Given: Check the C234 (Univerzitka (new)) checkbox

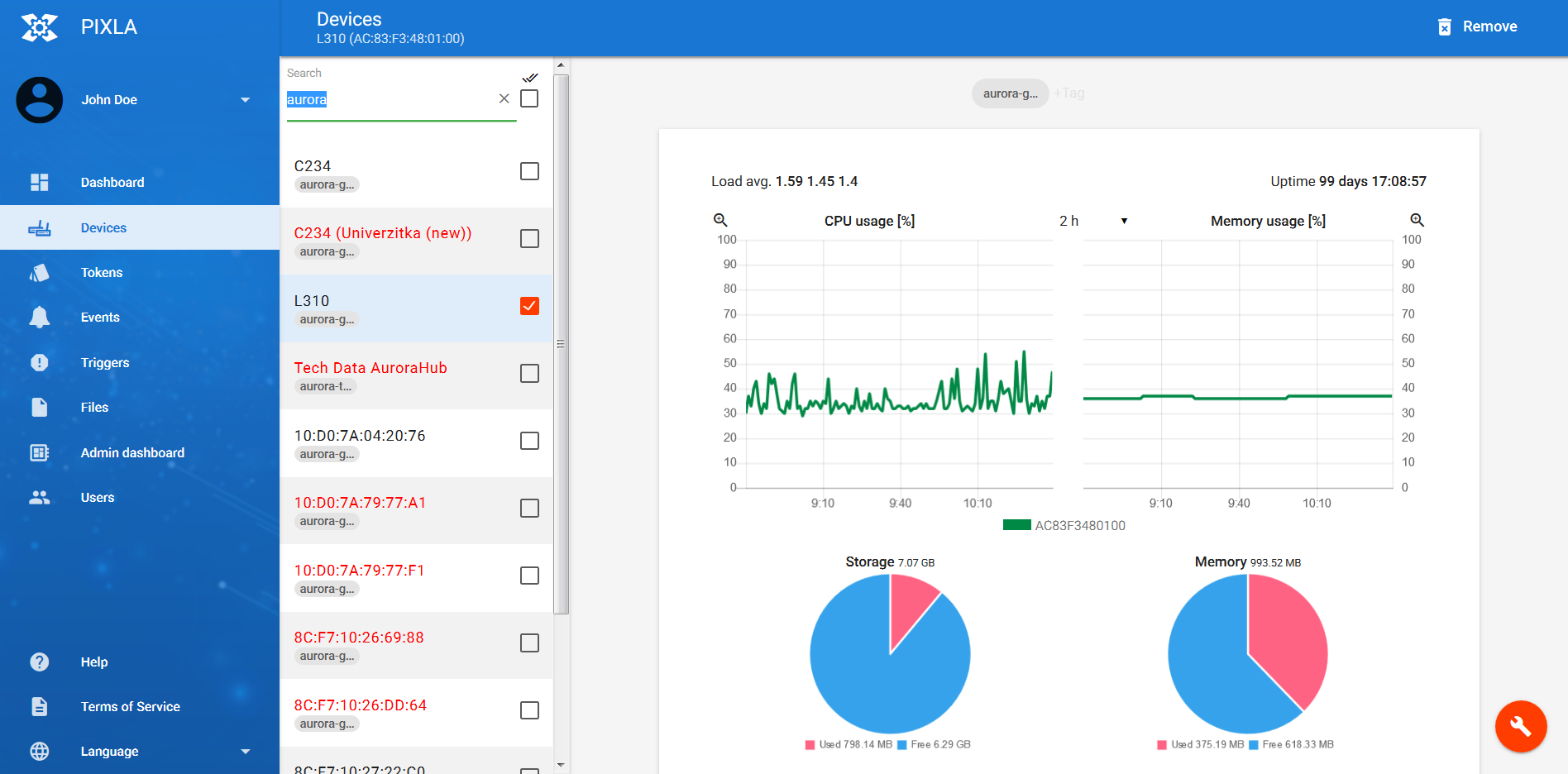Looking at the screenshot, I should tap(529, 238).
